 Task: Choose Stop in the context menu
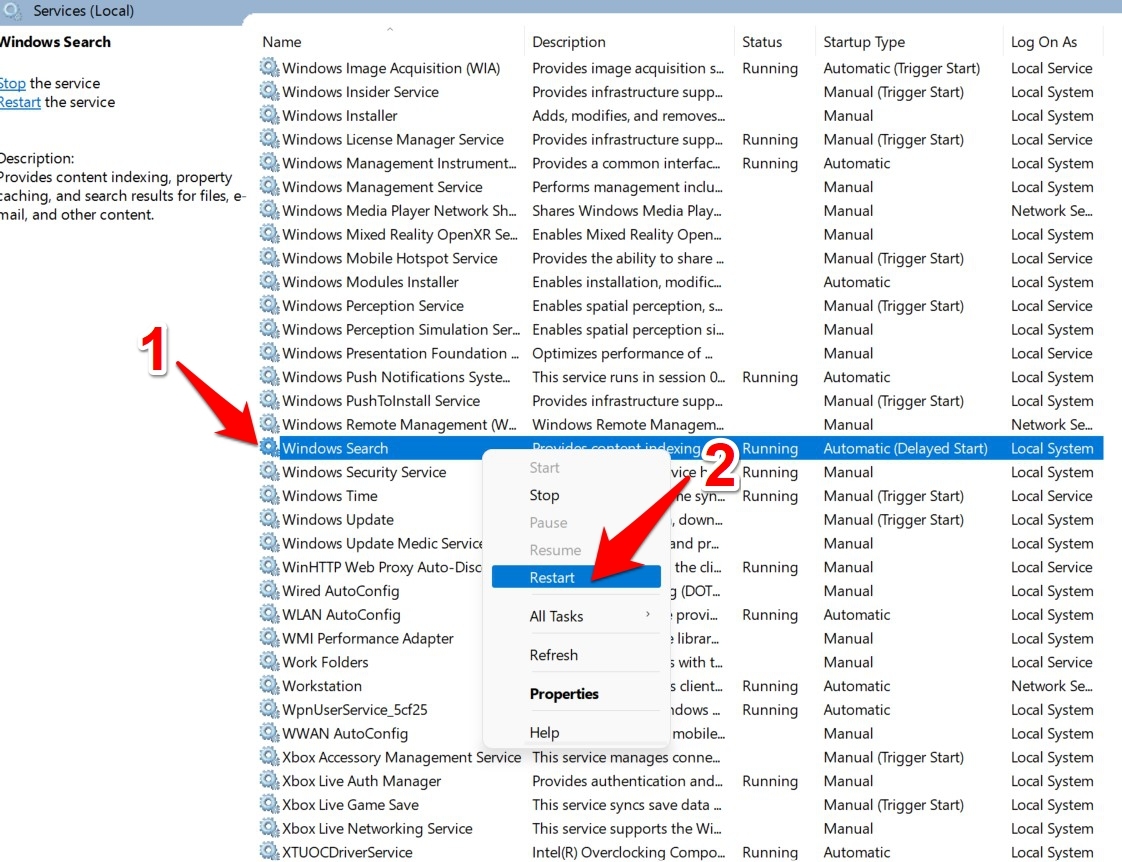coord(544,495)
